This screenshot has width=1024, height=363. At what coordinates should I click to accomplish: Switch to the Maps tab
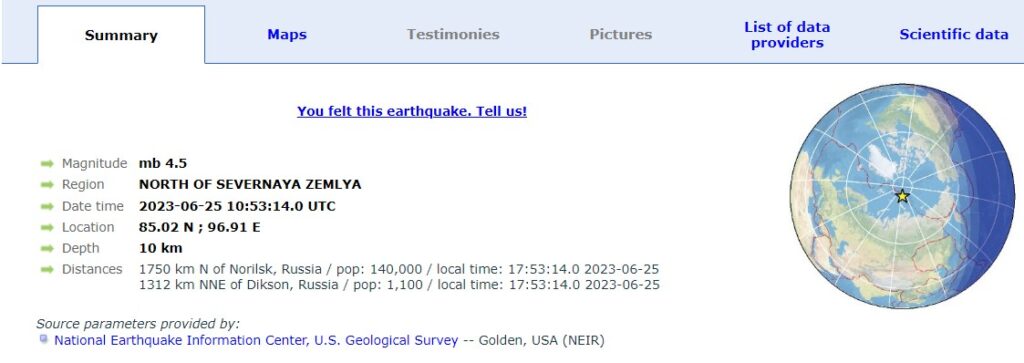pos(287,35)
